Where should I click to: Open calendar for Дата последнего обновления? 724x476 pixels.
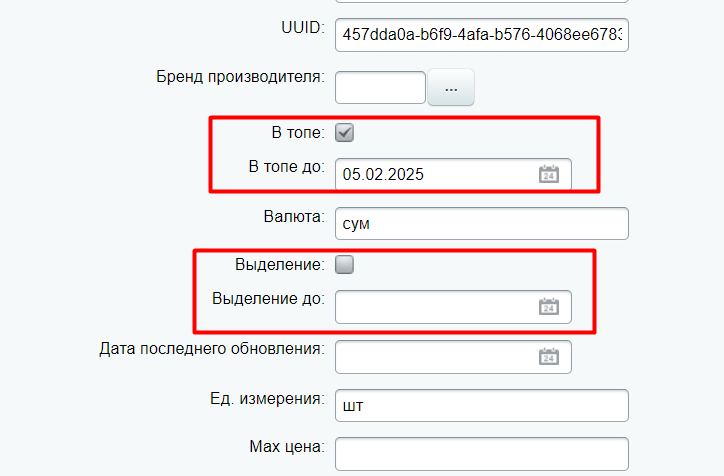pos(549,356)
